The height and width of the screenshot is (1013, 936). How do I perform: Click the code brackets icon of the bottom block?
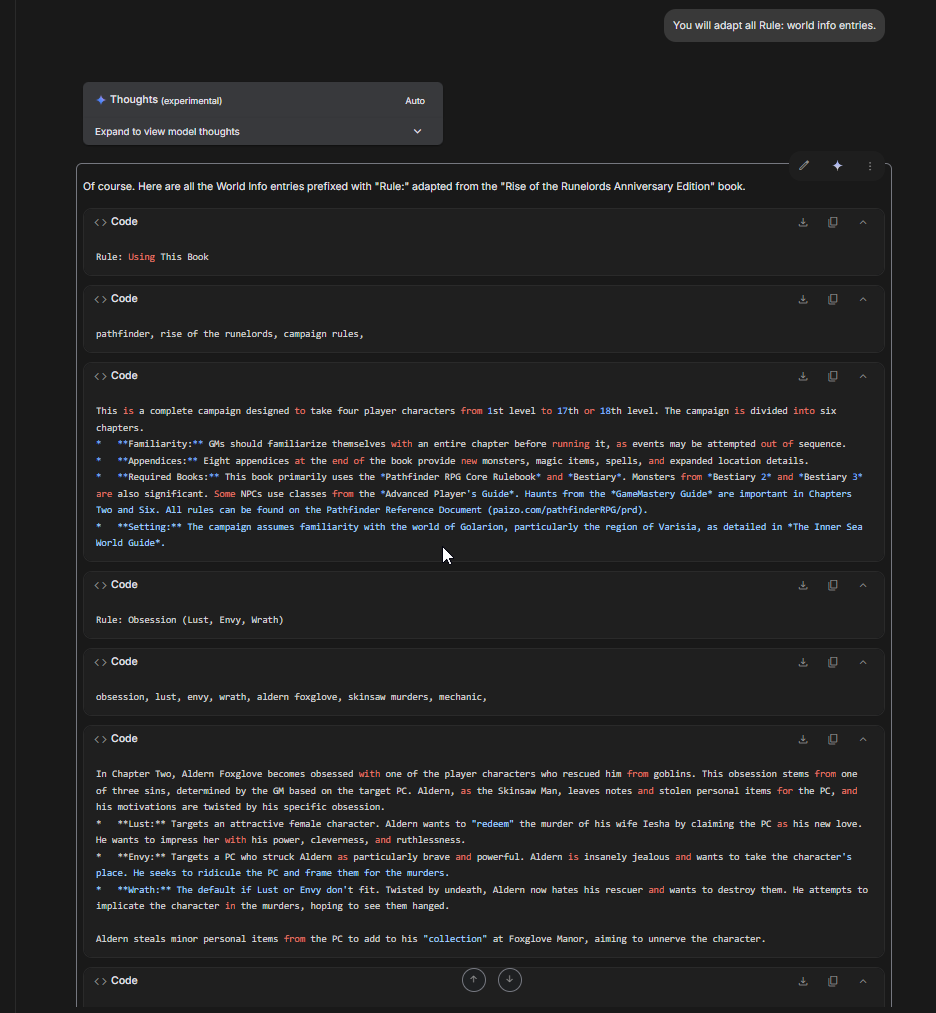(100, 981)
